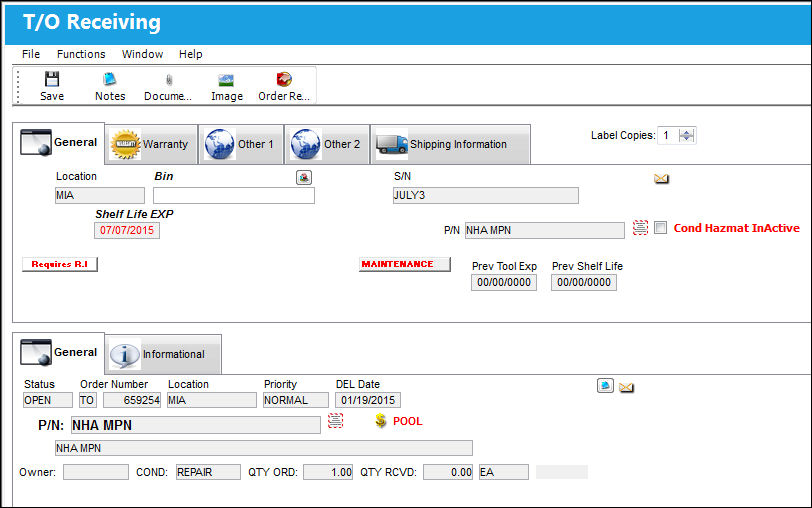Viewport: 812px width, 508px height.
Task: Click the Image toolbar icon
Action: point(226,80)
